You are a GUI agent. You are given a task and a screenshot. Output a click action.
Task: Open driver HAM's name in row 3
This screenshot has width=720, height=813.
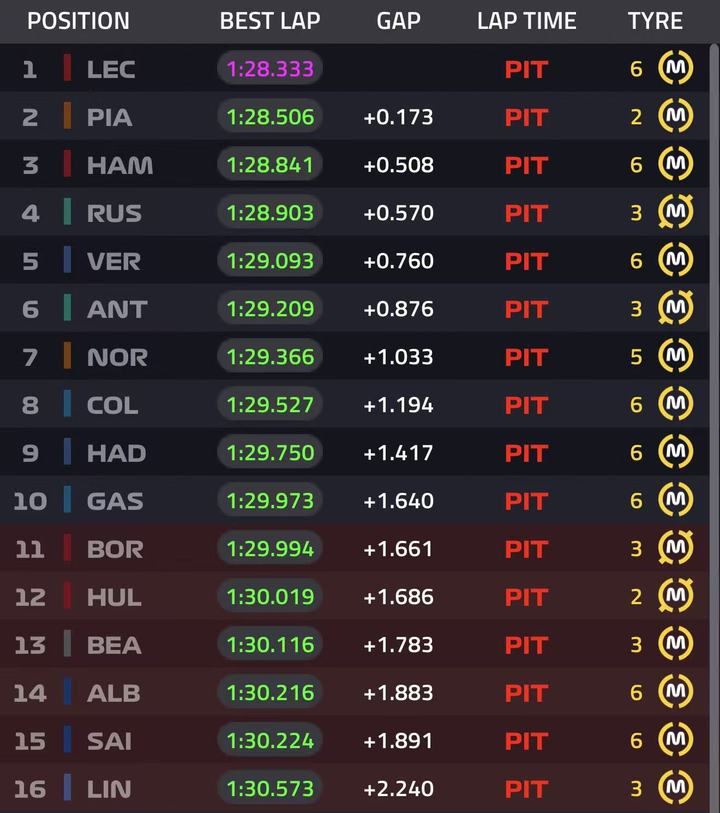click(x=120, y=165)
